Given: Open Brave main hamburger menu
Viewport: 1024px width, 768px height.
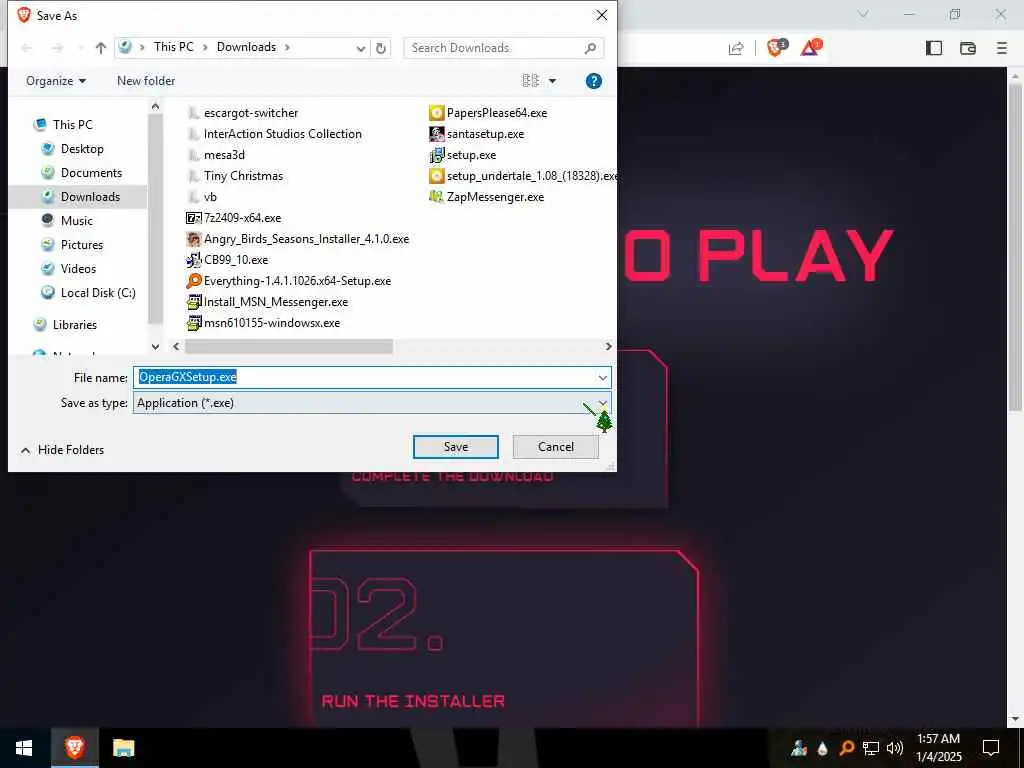Looking at the screenshot, I should 1001,48.
